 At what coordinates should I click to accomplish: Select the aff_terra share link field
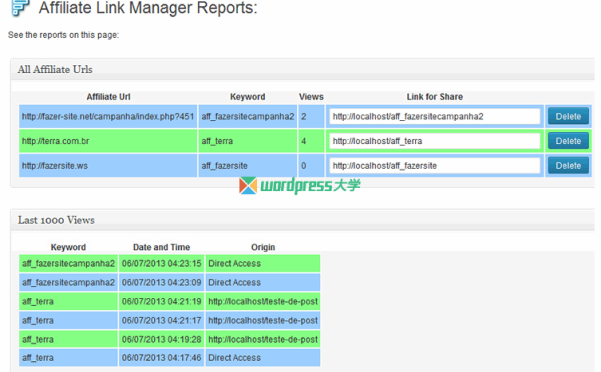point(435,141)
